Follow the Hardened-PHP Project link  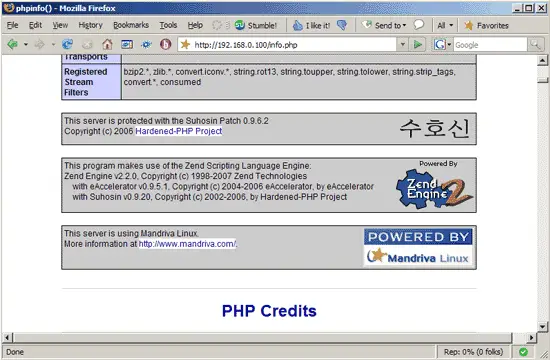179,131
